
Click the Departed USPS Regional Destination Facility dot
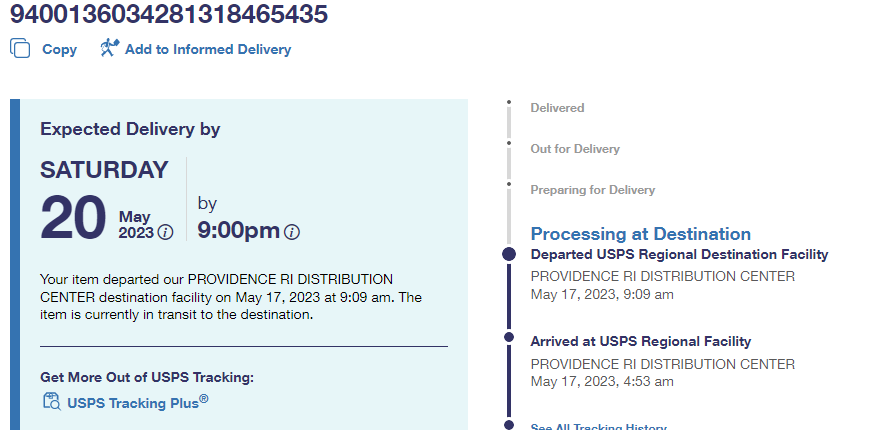tap(508, 255)
